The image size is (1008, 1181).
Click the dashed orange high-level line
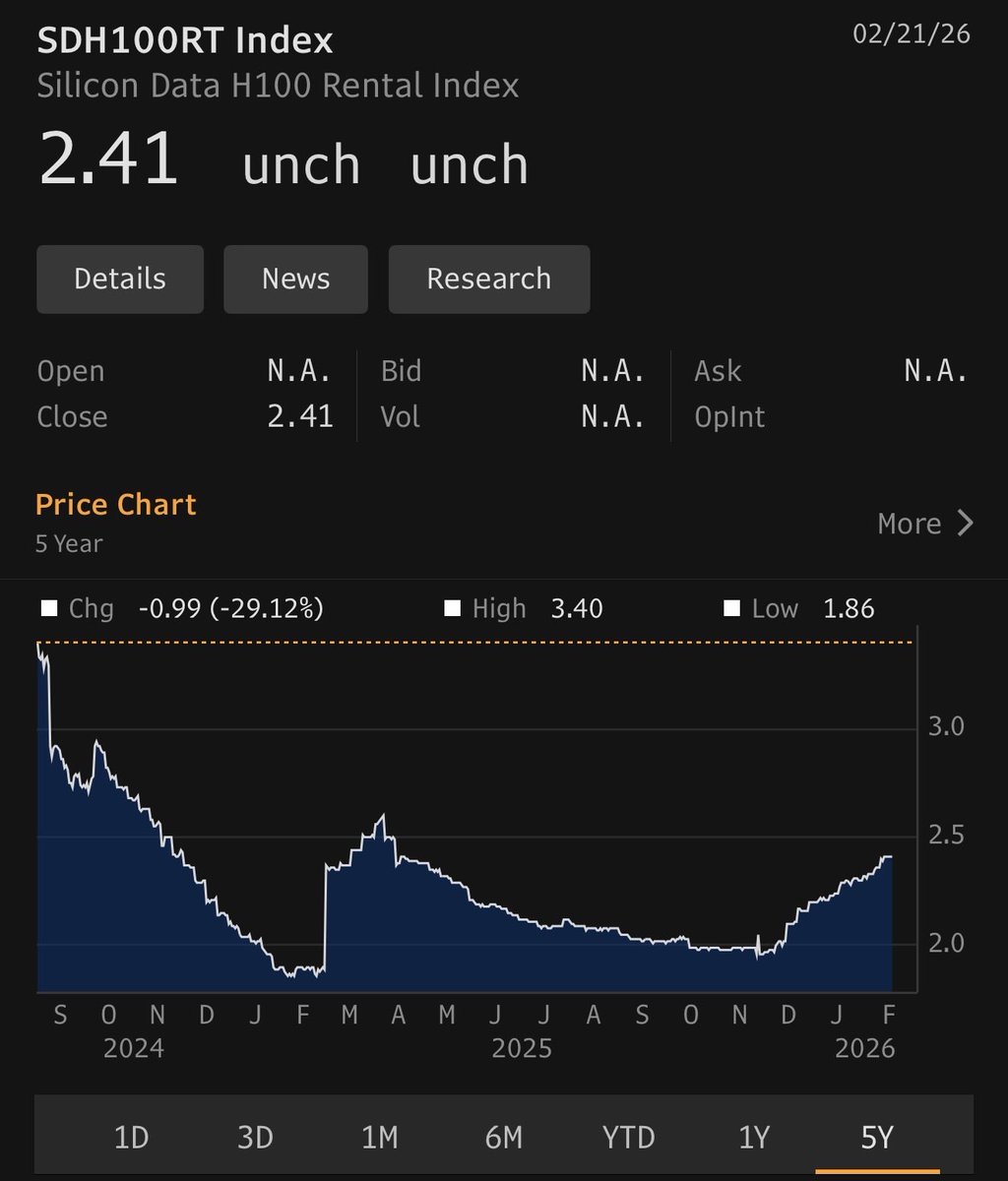click(x=475, y=643)
